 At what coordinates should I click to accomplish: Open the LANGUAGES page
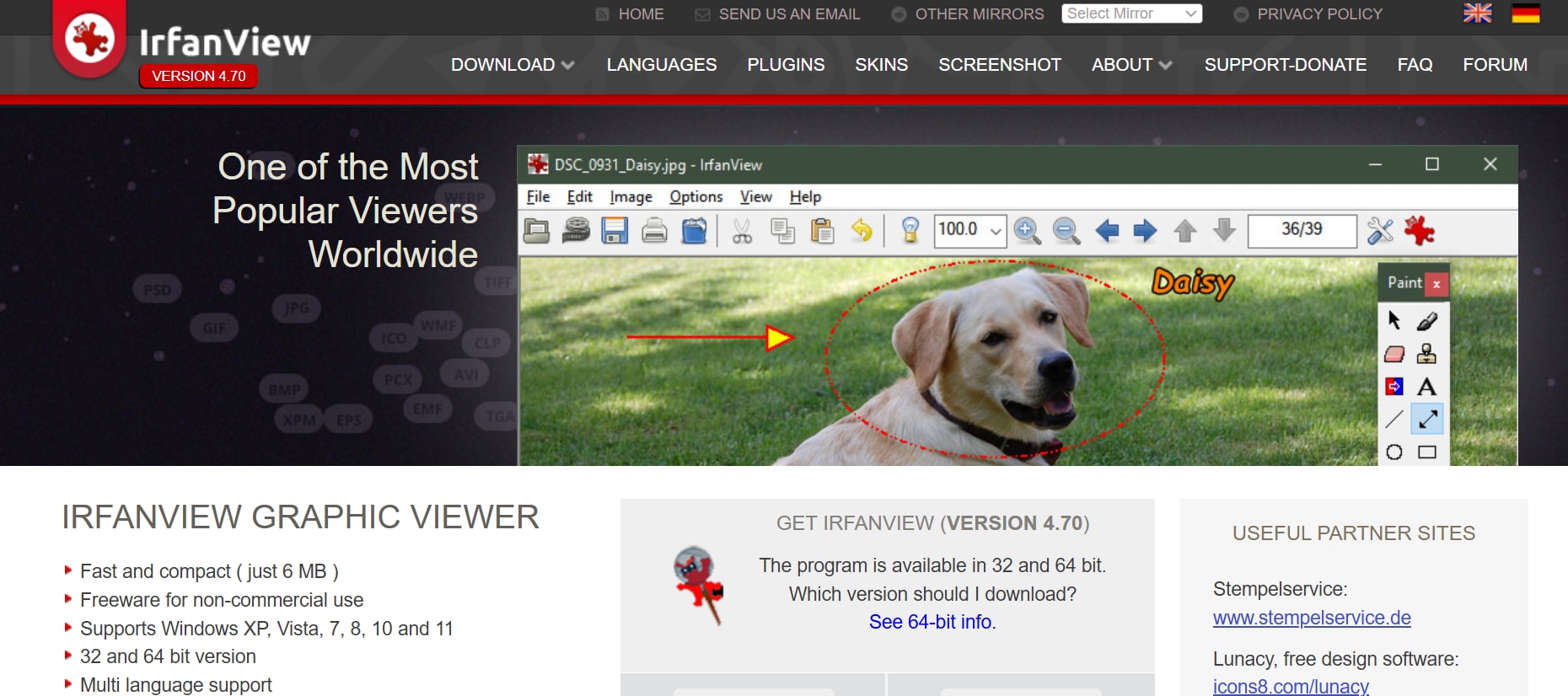pyautogui.click(x=662, y=65)
